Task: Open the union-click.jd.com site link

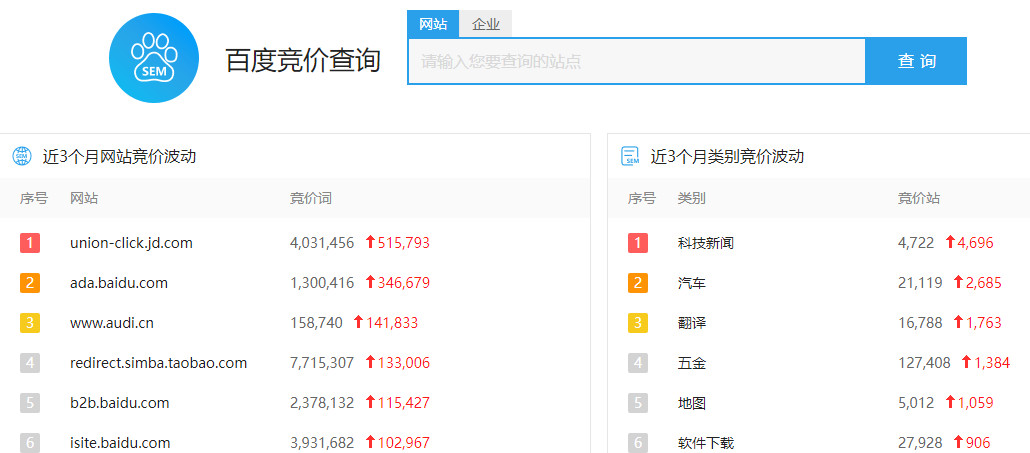Action: click(131, 243)
